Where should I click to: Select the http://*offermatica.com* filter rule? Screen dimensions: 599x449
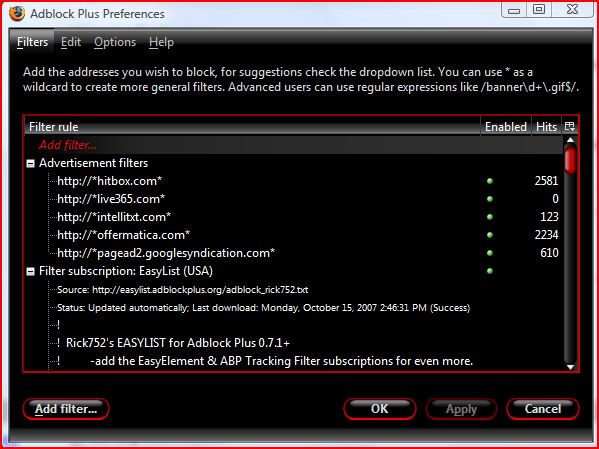pyautogui.click(x=293, y=235)
